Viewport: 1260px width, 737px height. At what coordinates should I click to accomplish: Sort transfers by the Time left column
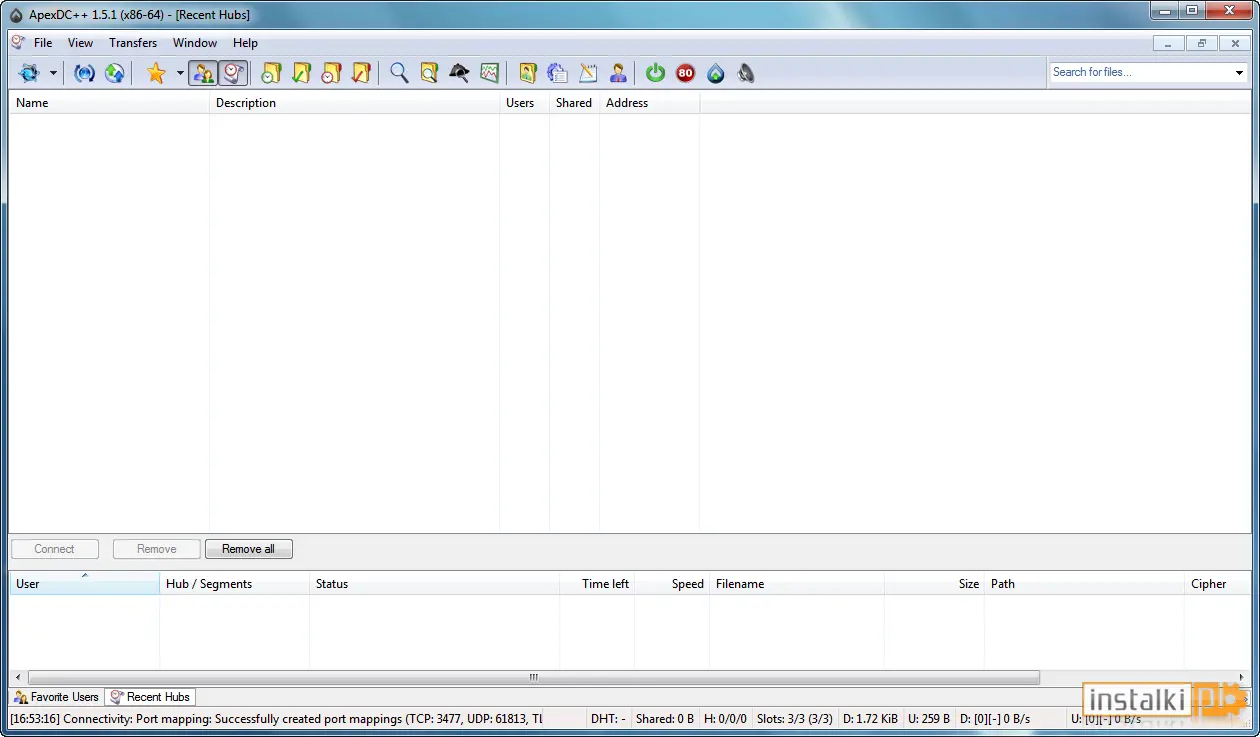[x=597, y=584]
